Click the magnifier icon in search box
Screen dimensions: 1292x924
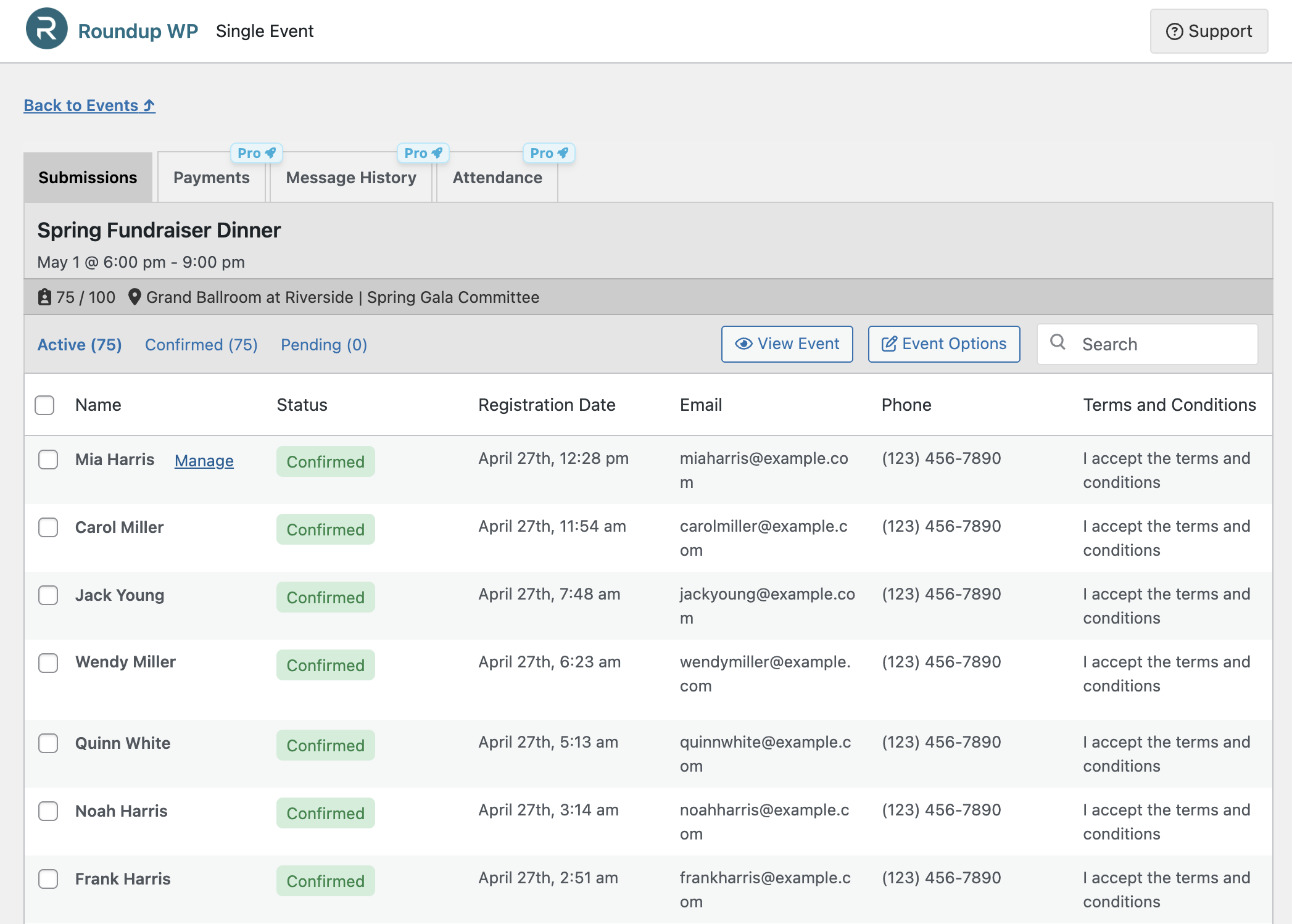coord(1058,342)
